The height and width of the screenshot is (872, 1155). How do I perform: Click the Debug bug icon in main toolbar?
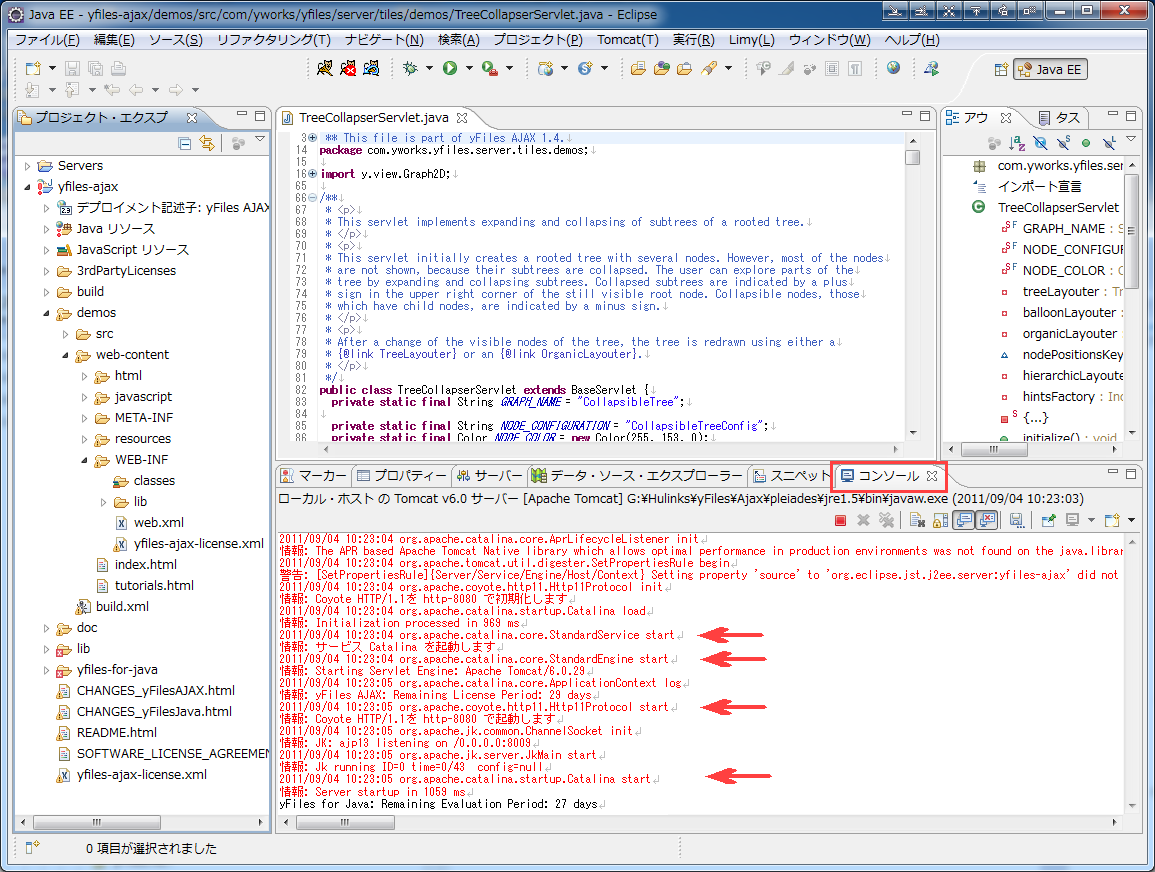click(410, 68)
